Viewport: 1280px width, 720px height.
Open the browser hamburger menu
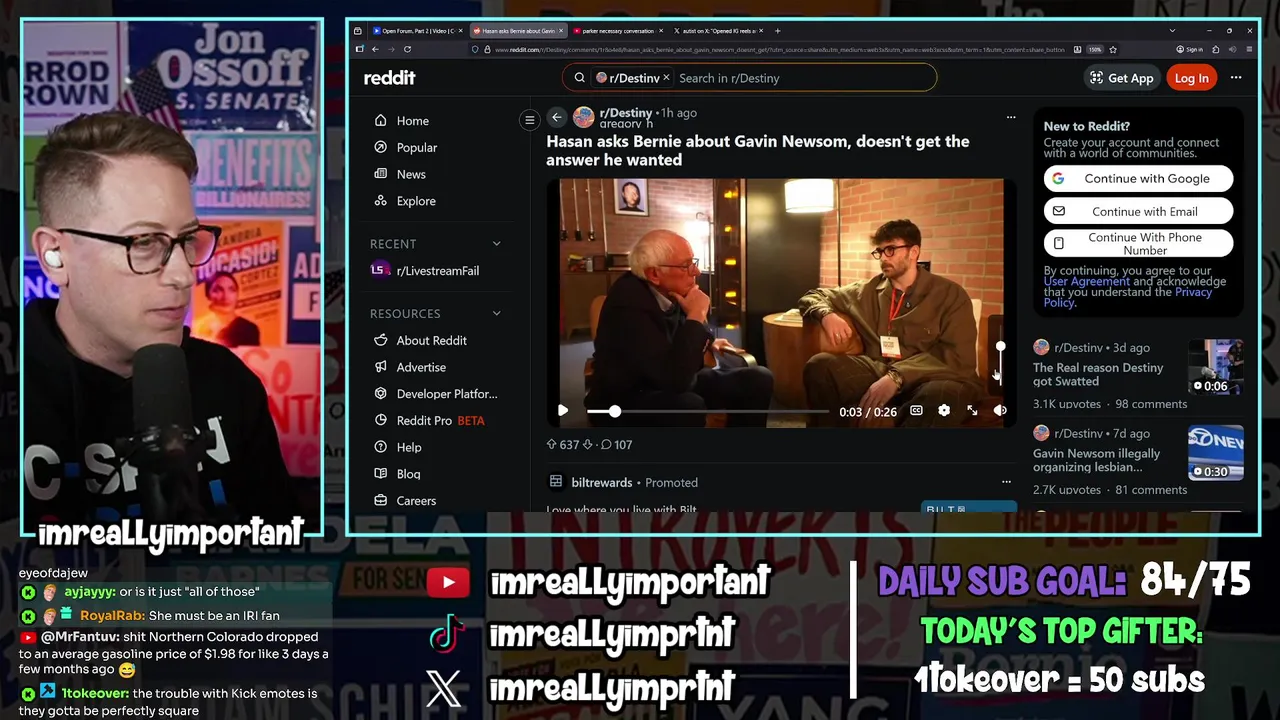(x=1249, y=49)
